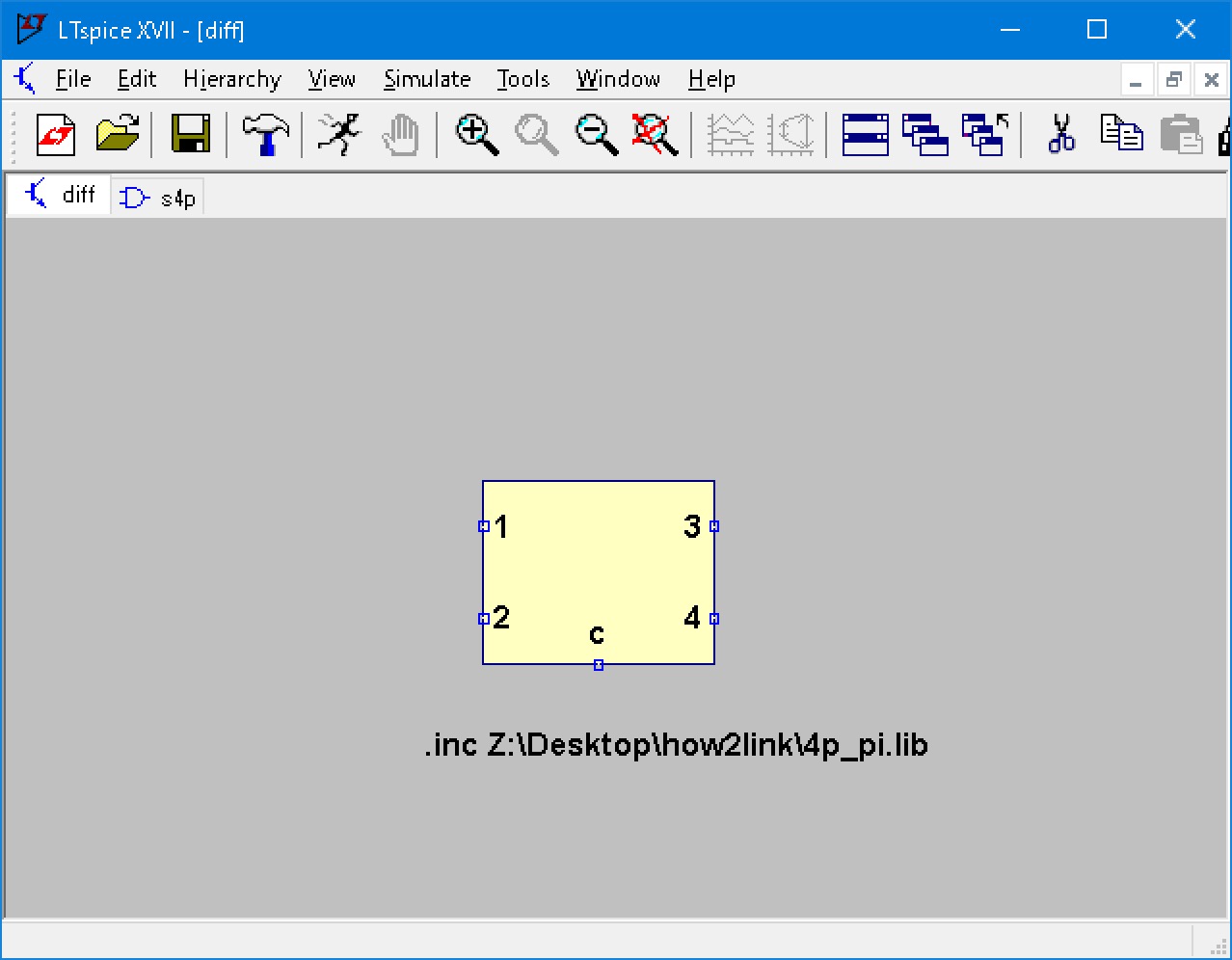Image resolution: width=1232 pixels, height=960 pixels.
Task: Open the Simulate menu
Action: [427, 79]
